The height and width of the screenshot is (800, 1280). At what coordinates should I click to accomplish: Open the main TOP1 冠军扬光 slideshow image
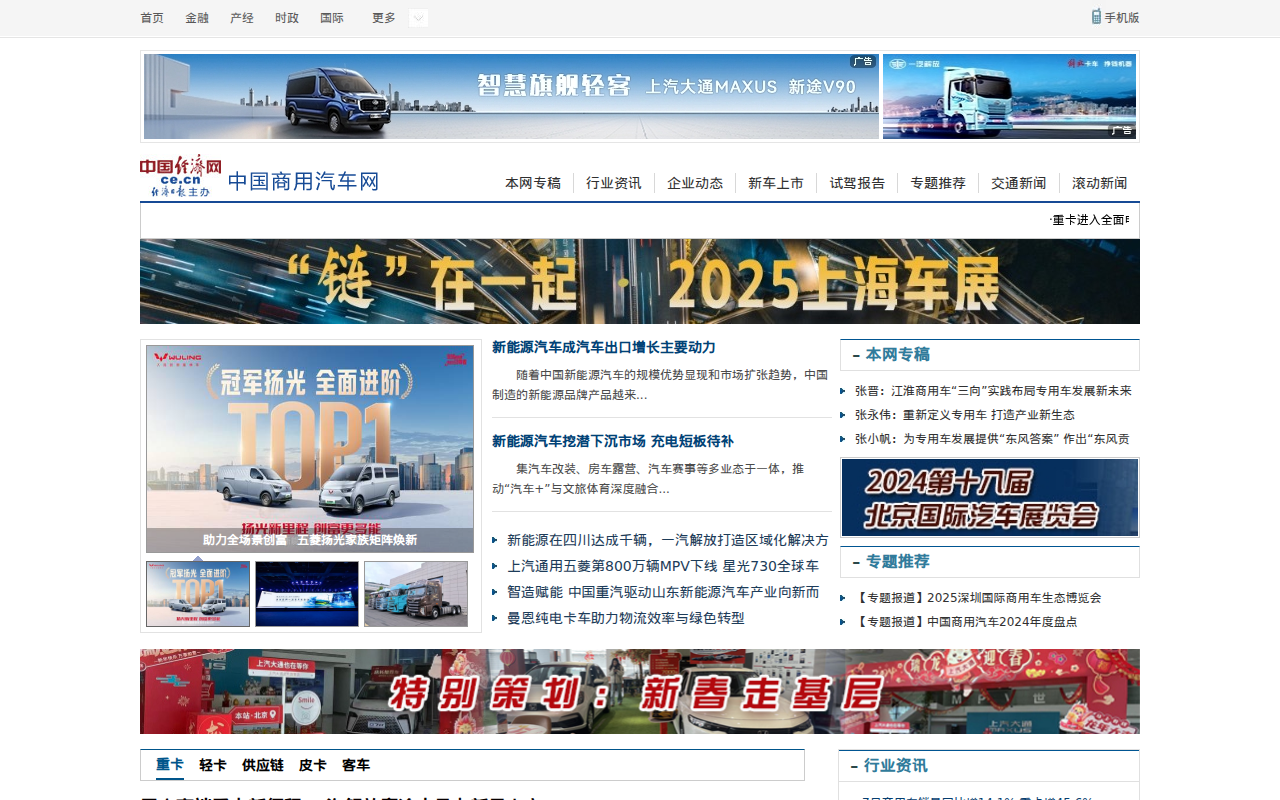[310, 449]
